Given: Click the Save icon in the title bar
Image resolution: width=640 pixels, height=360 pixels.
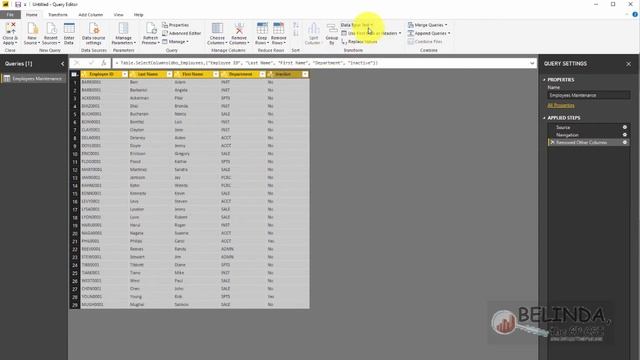Looking at the screenshot, I should coord(18,4).
